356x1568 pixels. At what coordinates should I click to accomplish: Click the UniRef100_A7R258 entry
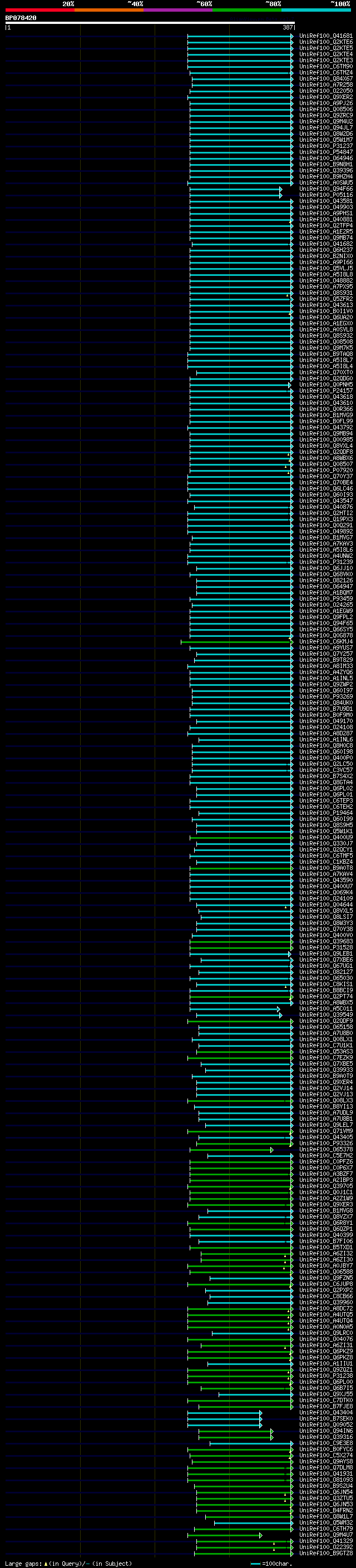click(325, 85)
